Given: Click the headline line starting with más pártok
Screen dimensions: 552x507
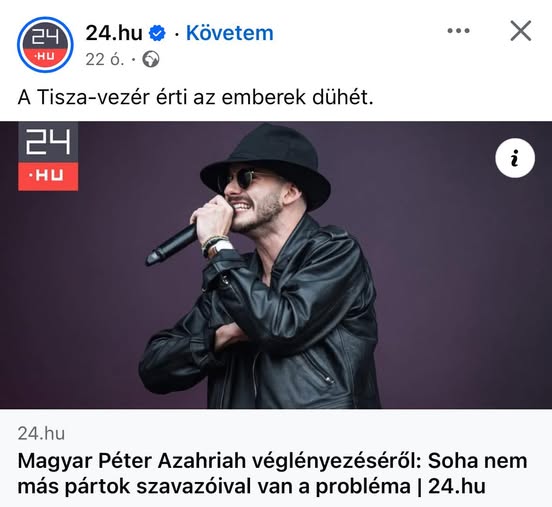Looking at the screenshot, I should 251,487.
